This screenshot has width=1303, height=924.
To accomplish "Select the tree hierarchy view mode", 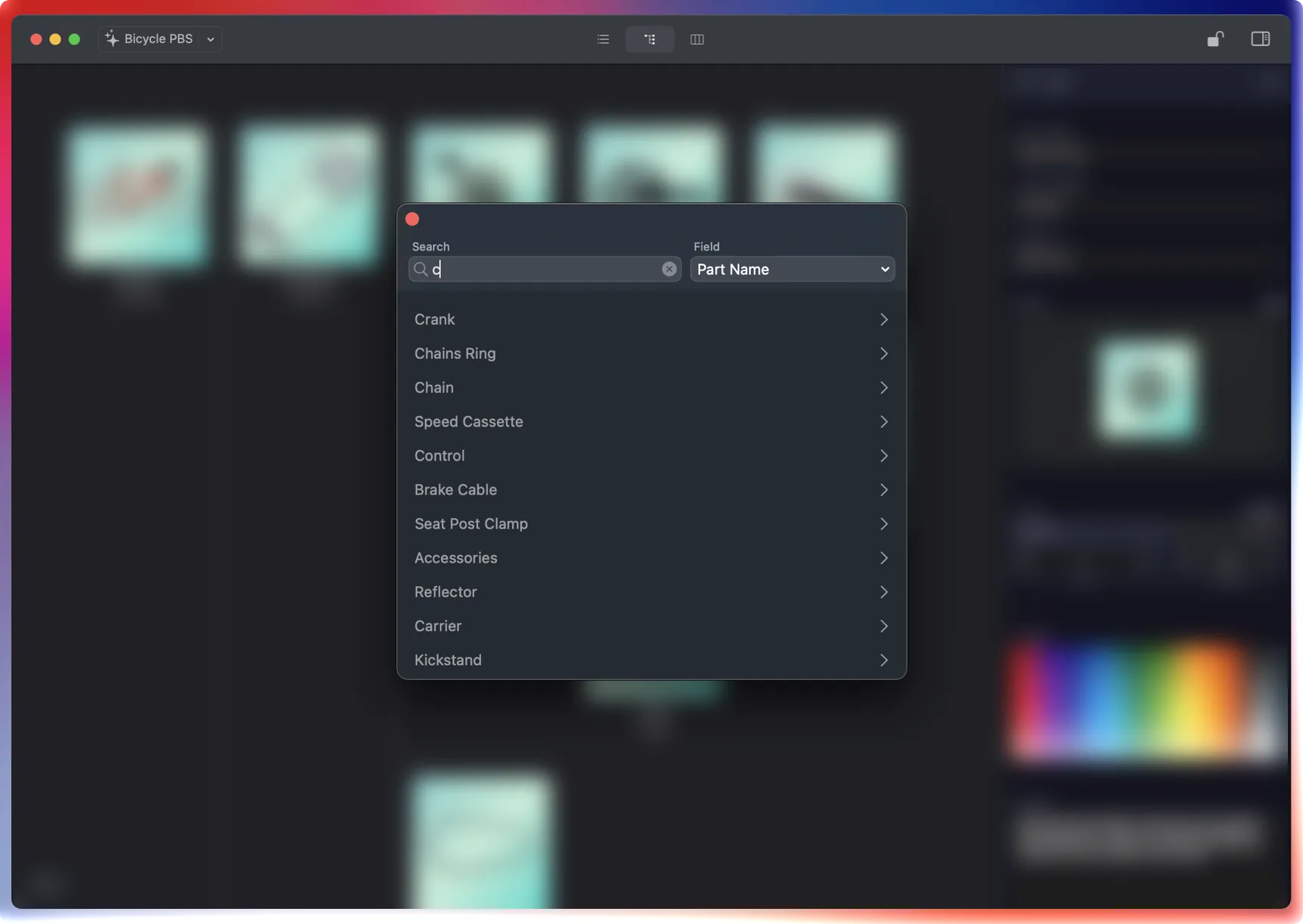I will tap(649, 39).
